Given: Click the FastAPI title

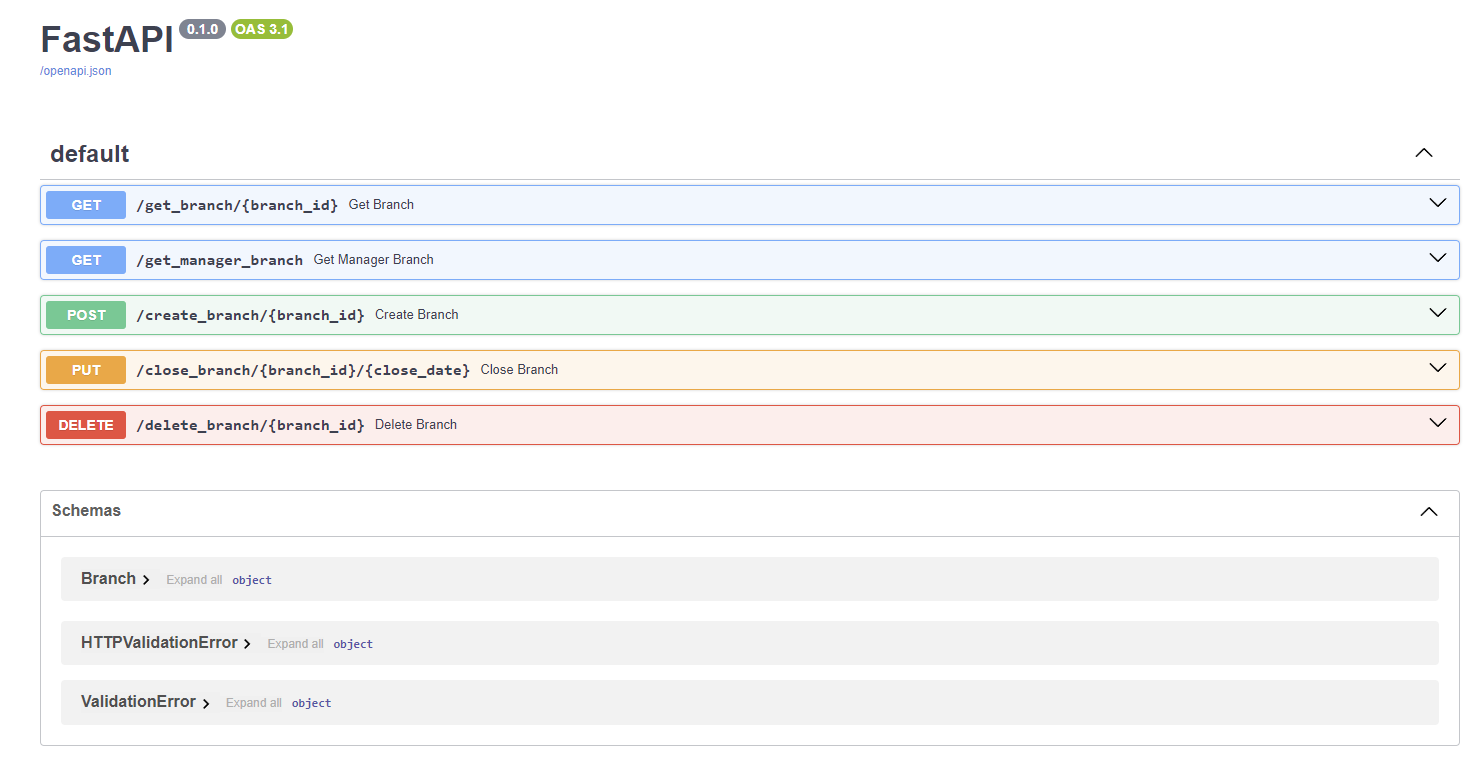Looking at the screenshot, I should point(107,39).
